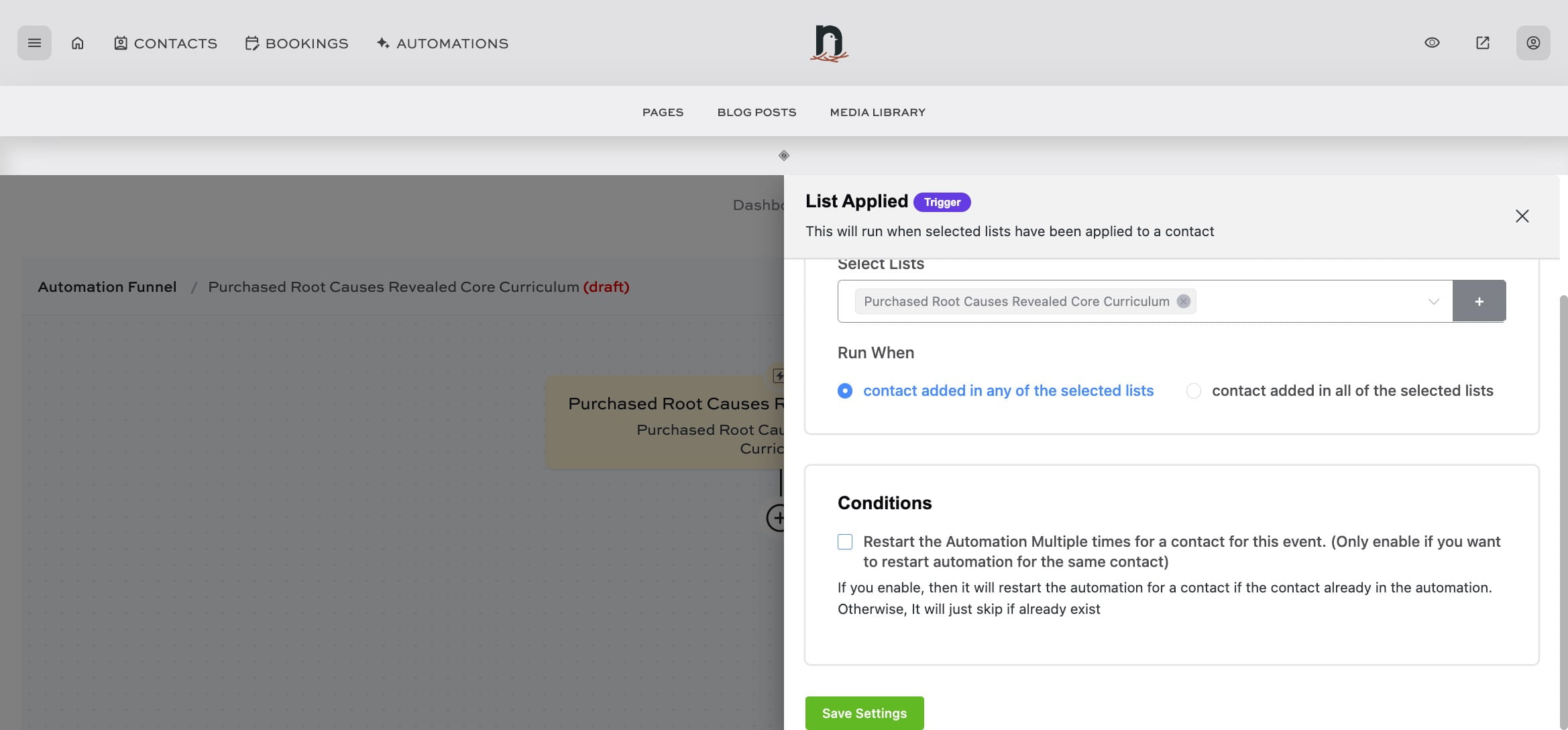Open the MEDIA LIBRARY section
Screen dimensions: 1568x730
[877, 112]
